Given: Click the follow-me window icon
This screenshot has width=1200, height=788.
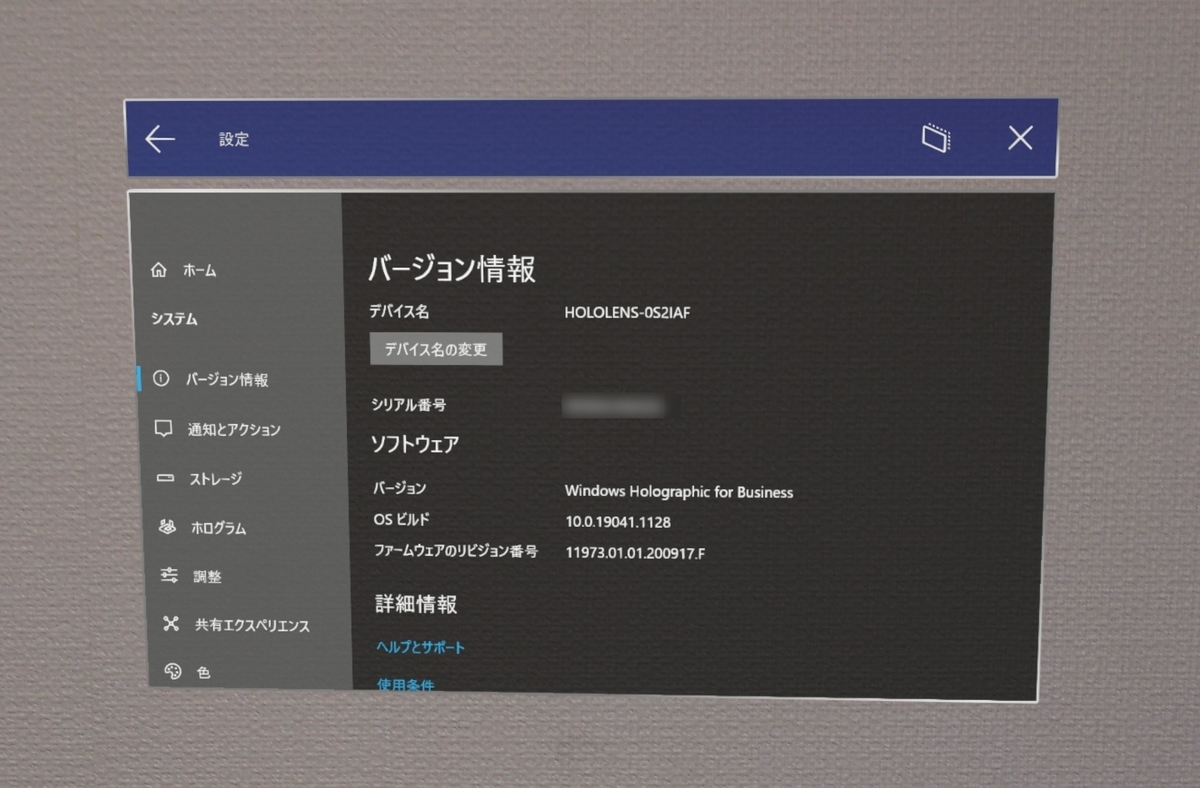Looking at the screenshot, I should [x=935, y=138].
